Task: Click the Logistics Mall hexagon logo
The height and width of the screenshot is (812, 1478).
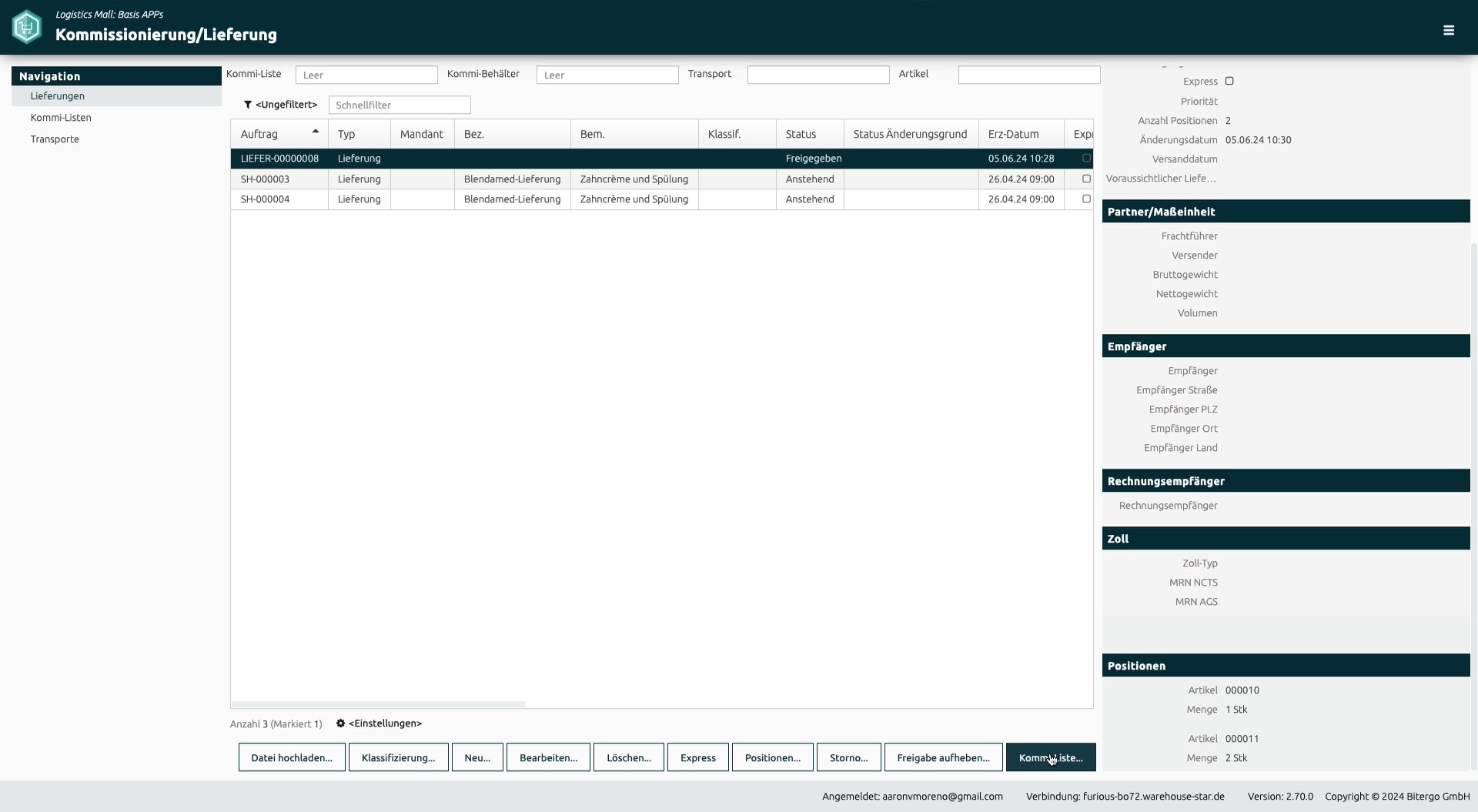Action: 27,27
